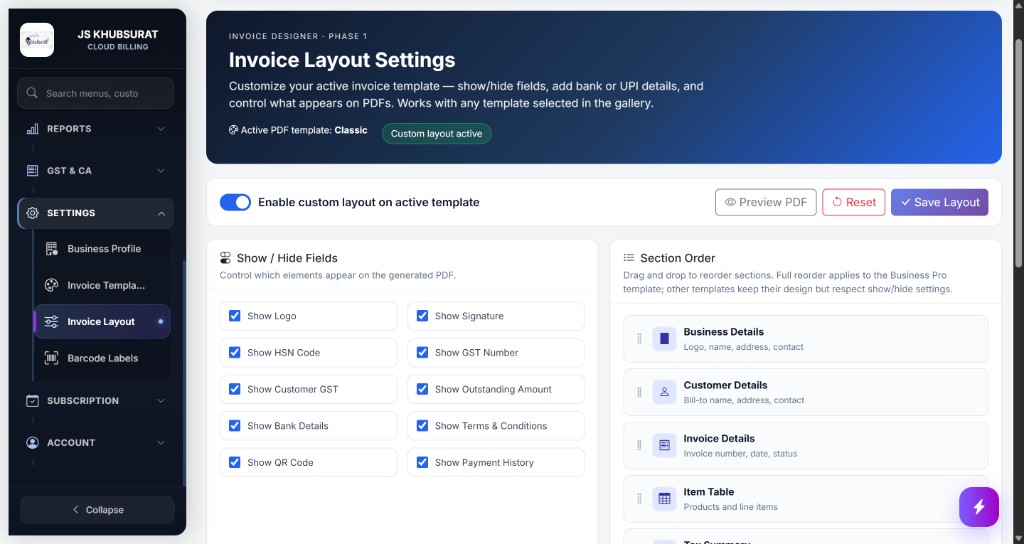Click the Save Layout button
The image size is (1024, 544).
pyautogui.click(x=939, y=202)
